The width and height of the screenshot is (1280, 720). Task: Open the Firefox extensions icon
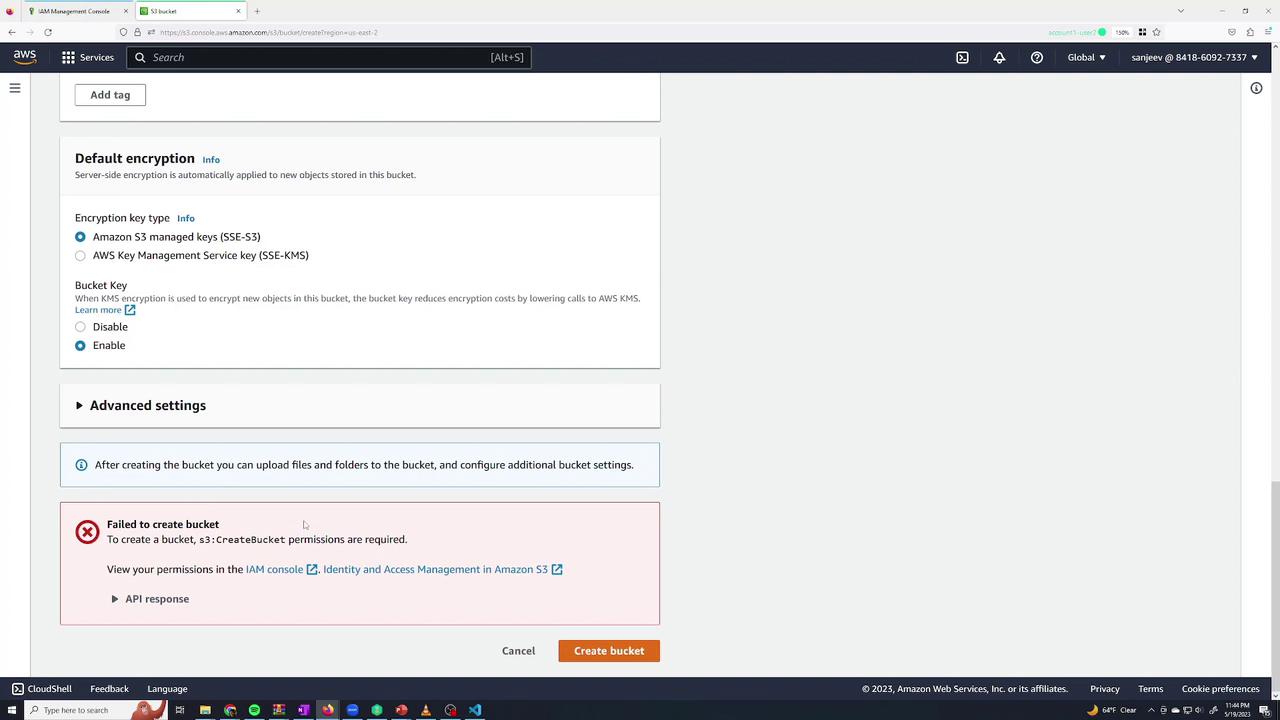coord(1250,32)
